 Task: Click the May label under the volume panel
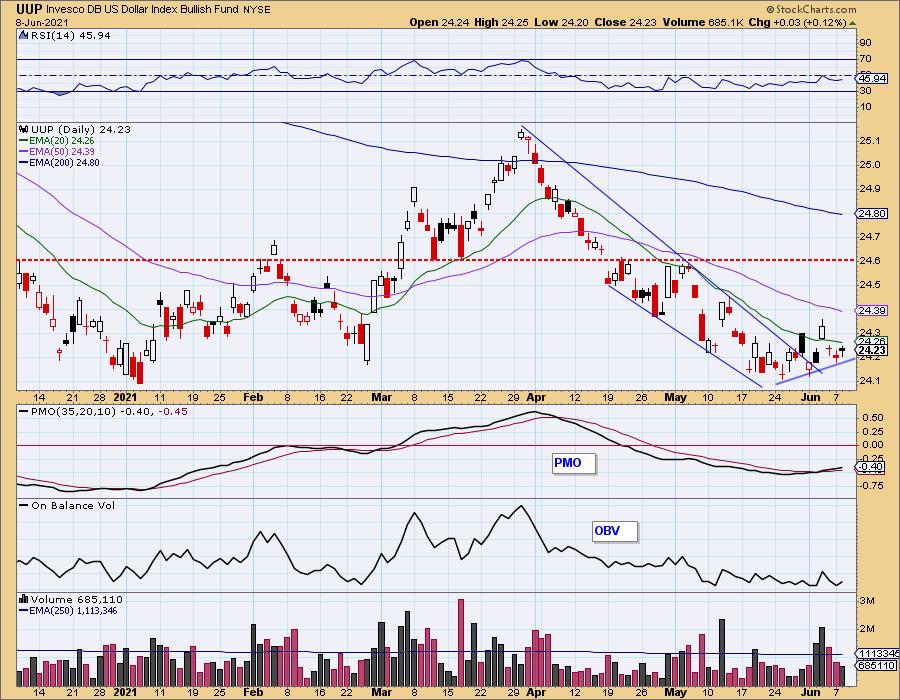[x=676, y=692]
